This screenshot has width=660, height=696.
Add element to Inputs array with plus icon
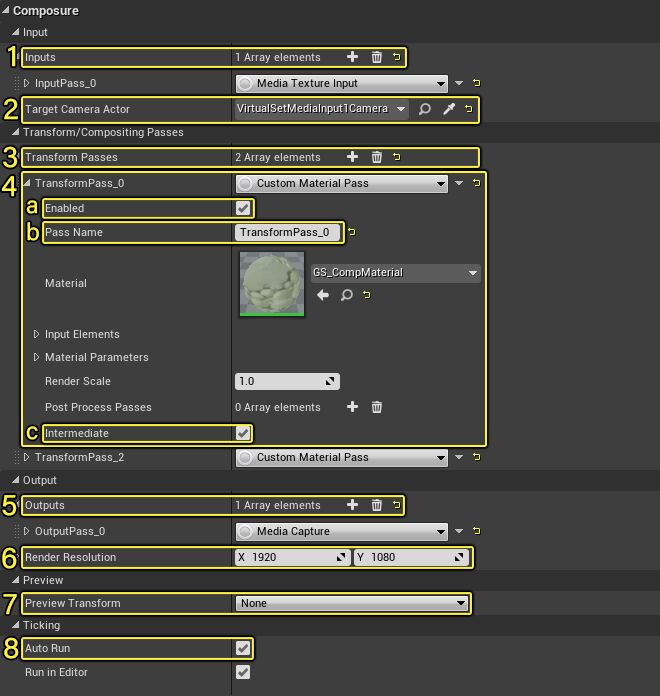click(352, 58)
